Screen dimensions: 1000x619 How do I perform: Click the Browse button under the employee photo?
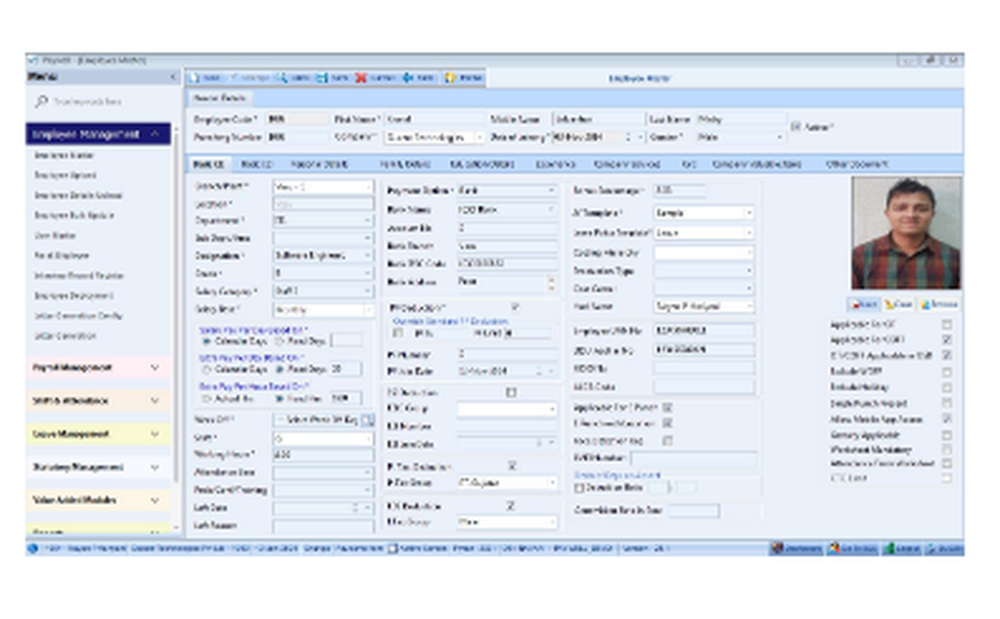938,303
